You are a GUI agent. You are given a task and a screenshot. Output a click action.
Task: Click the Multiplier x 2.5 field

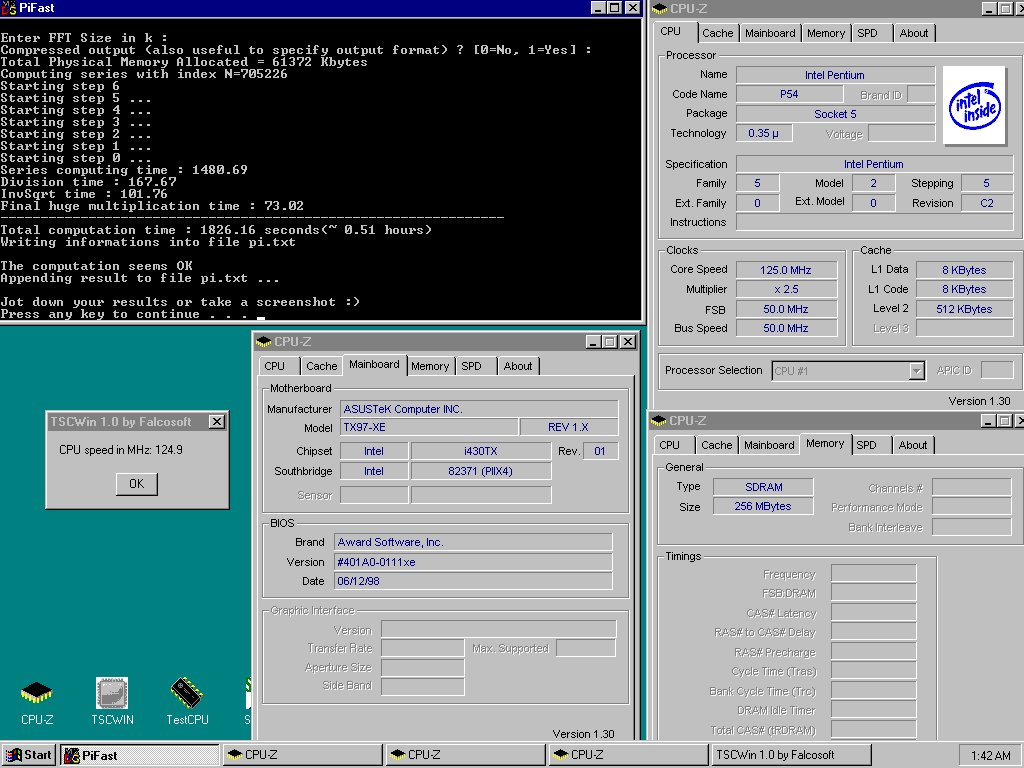point(786,289)
